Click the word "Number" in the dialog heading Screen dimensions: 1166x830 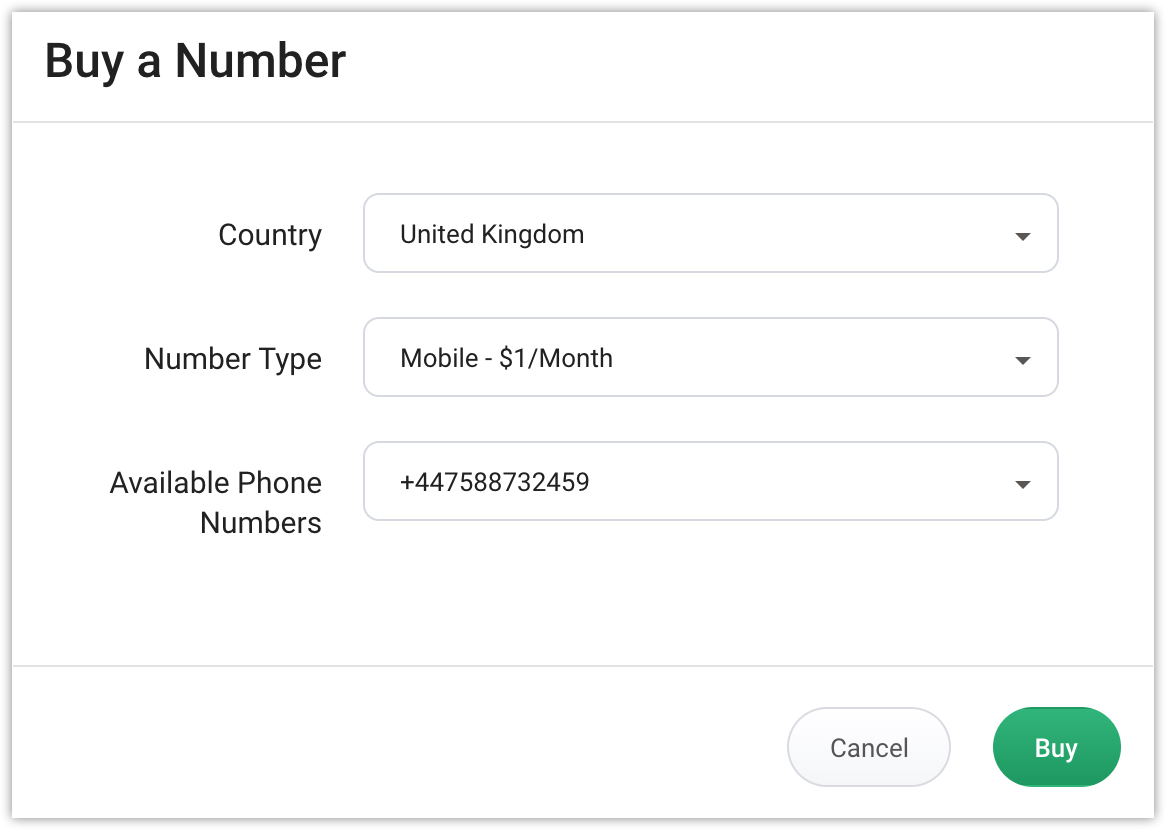pos(260,61)
